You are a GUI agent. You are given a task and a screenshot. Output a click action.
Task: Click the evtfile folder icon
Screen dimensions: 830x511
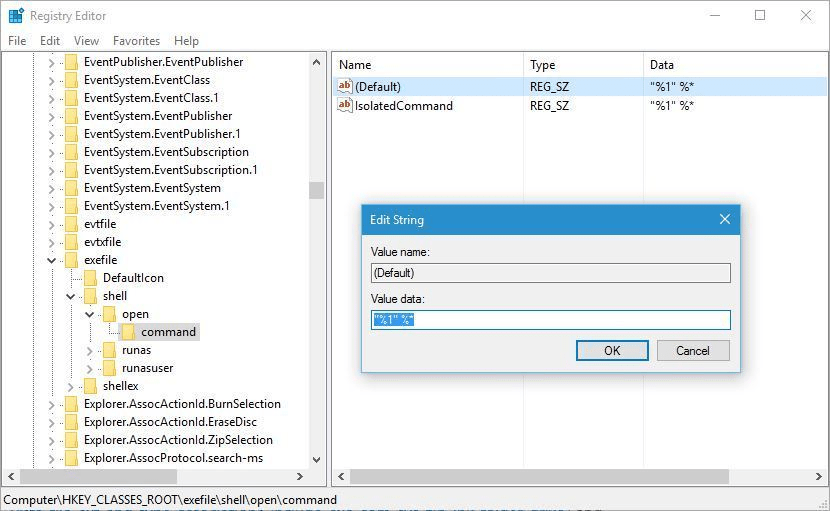pyautogui.click(x=71, y=224)
